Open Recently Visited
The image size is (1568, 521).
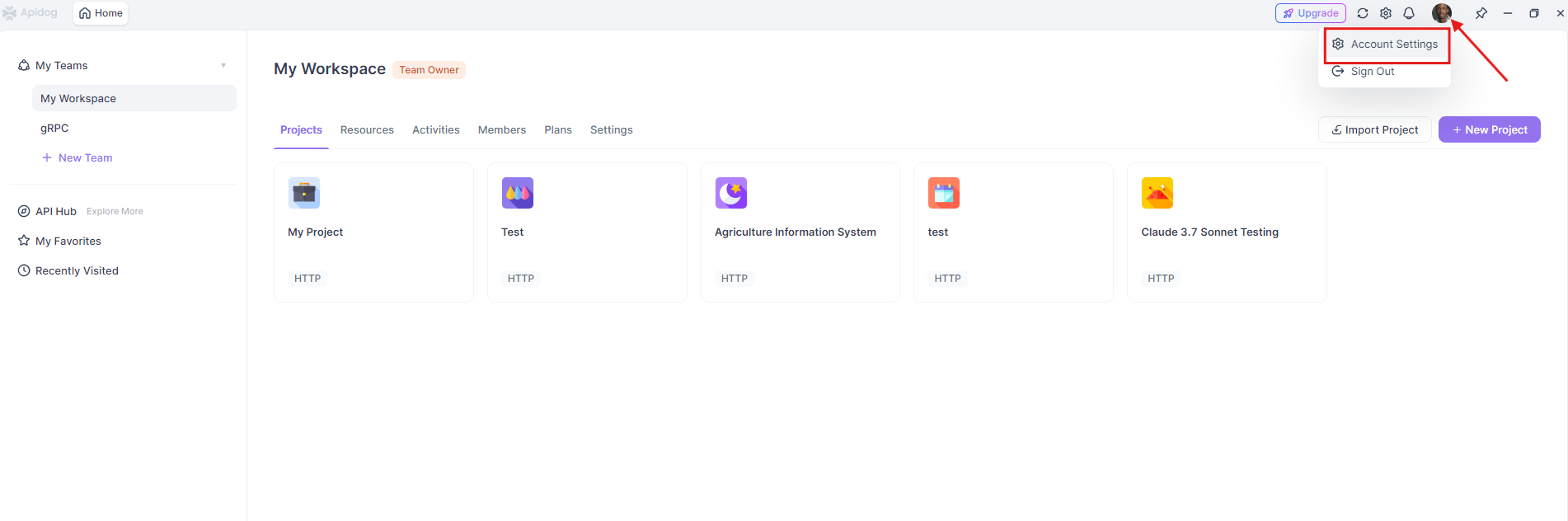(x=77, y=270)
